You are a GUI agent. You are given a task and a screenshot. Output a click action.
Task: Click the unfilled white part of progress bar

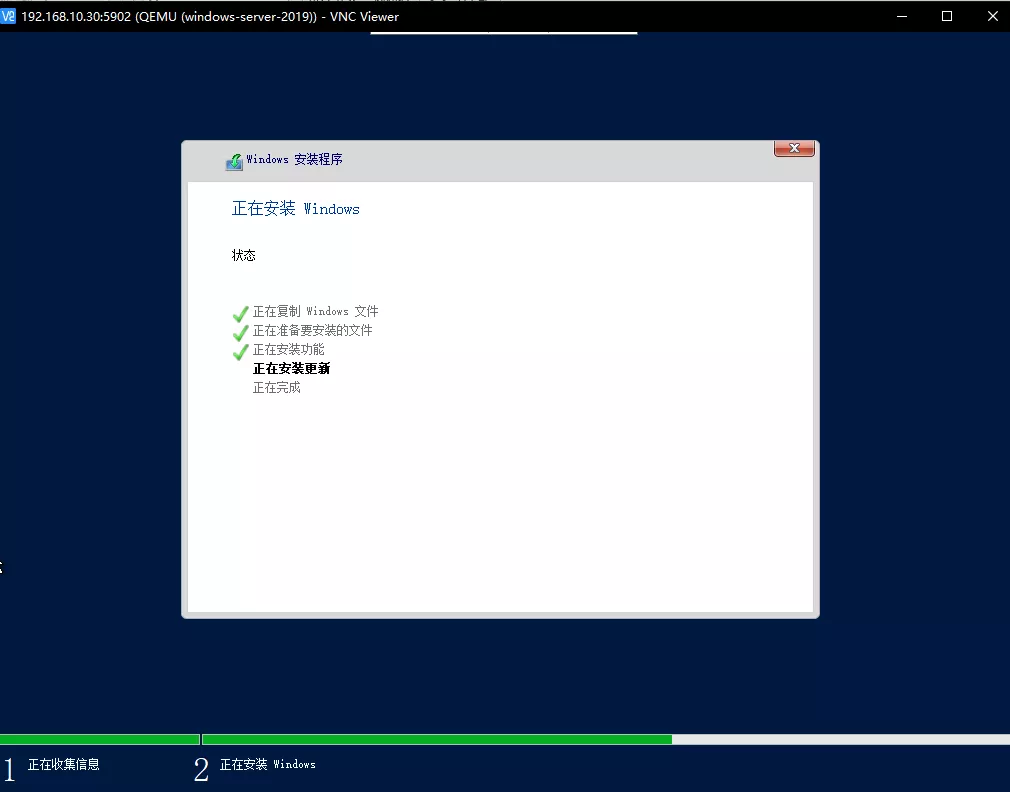pos(840,740)
